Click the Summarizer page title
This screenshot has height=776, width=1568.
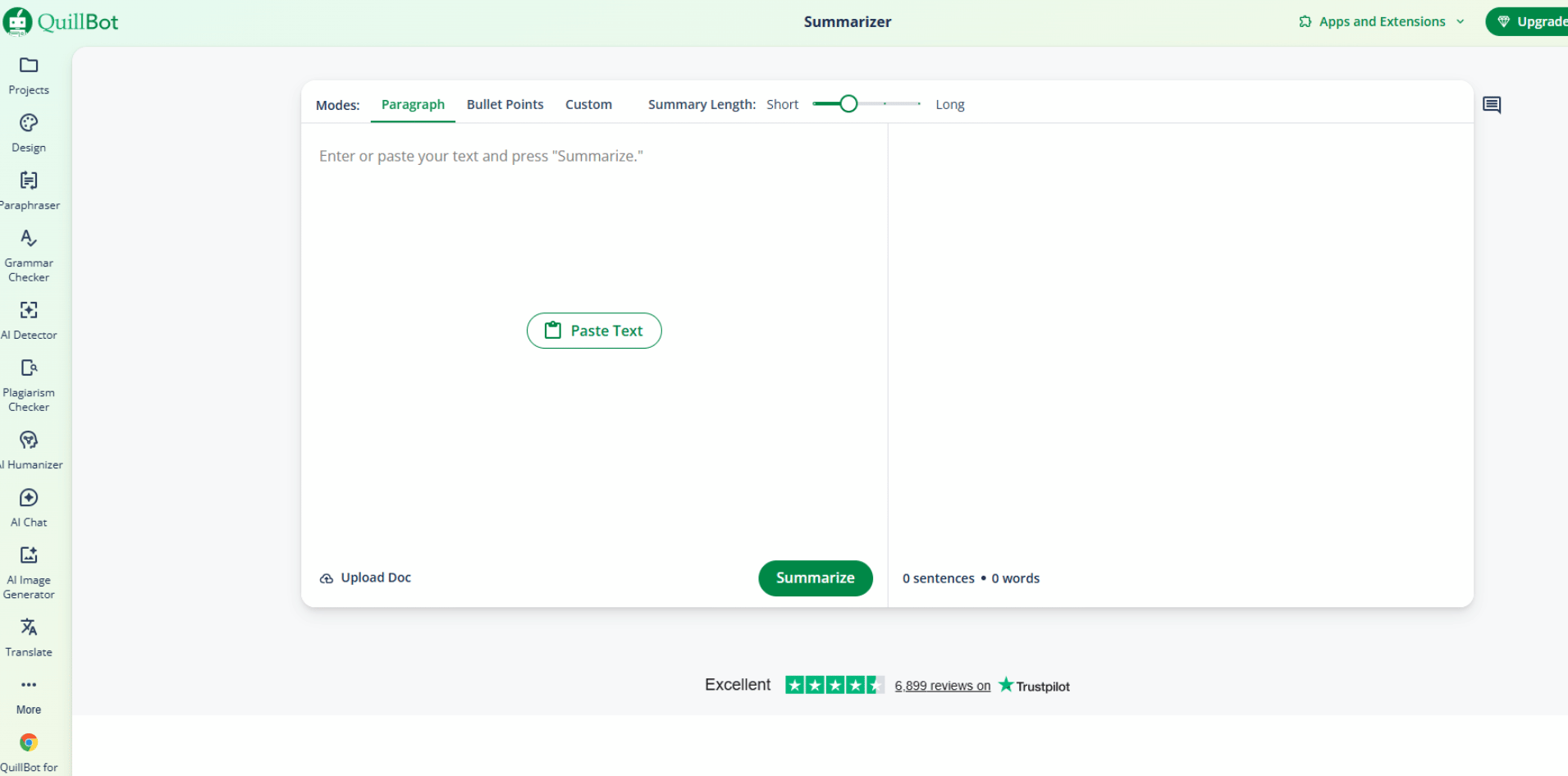point(847,22)
